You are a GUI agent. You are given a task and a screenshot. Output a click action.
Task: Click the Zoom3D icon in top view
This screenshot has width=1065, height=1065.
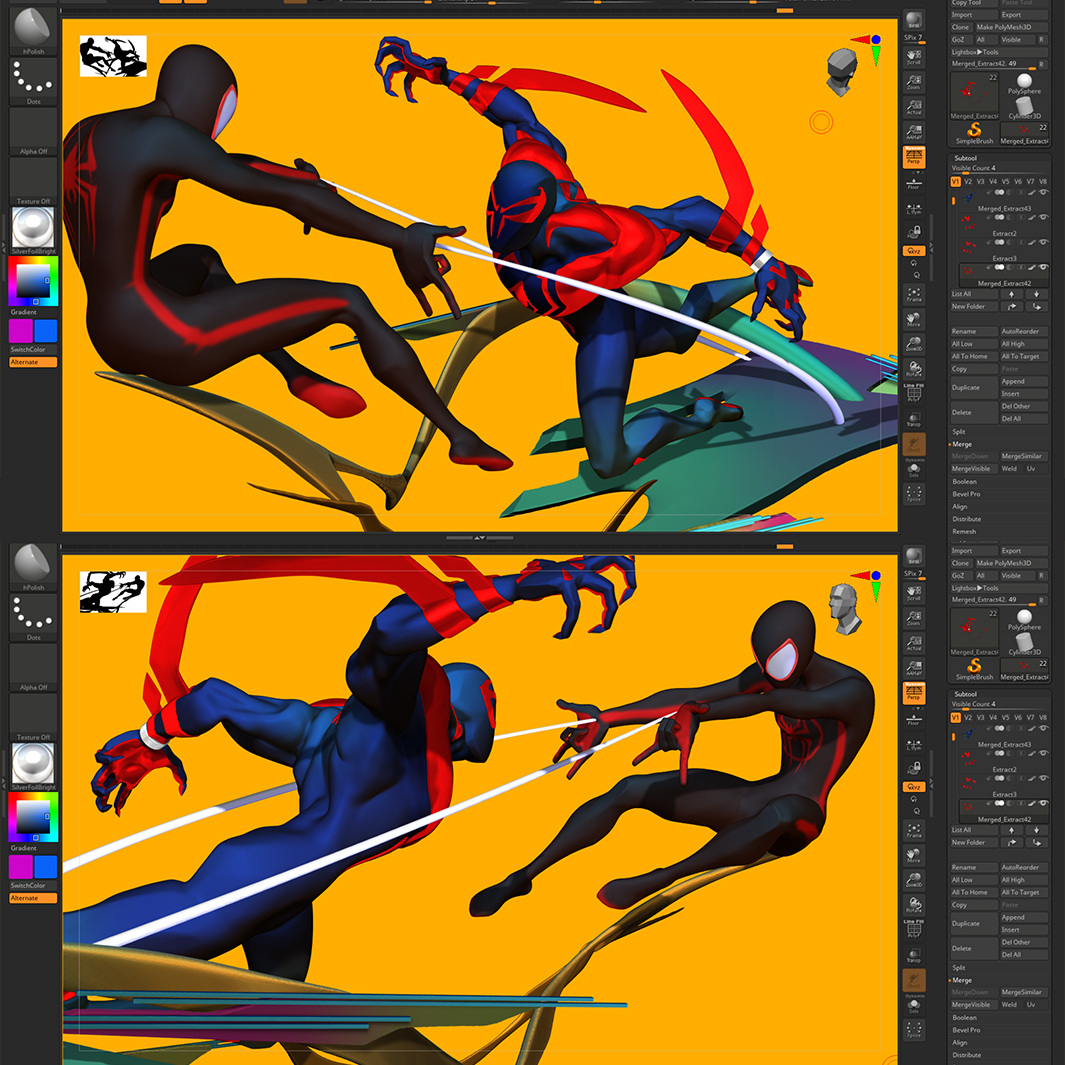tap(914, 344)
